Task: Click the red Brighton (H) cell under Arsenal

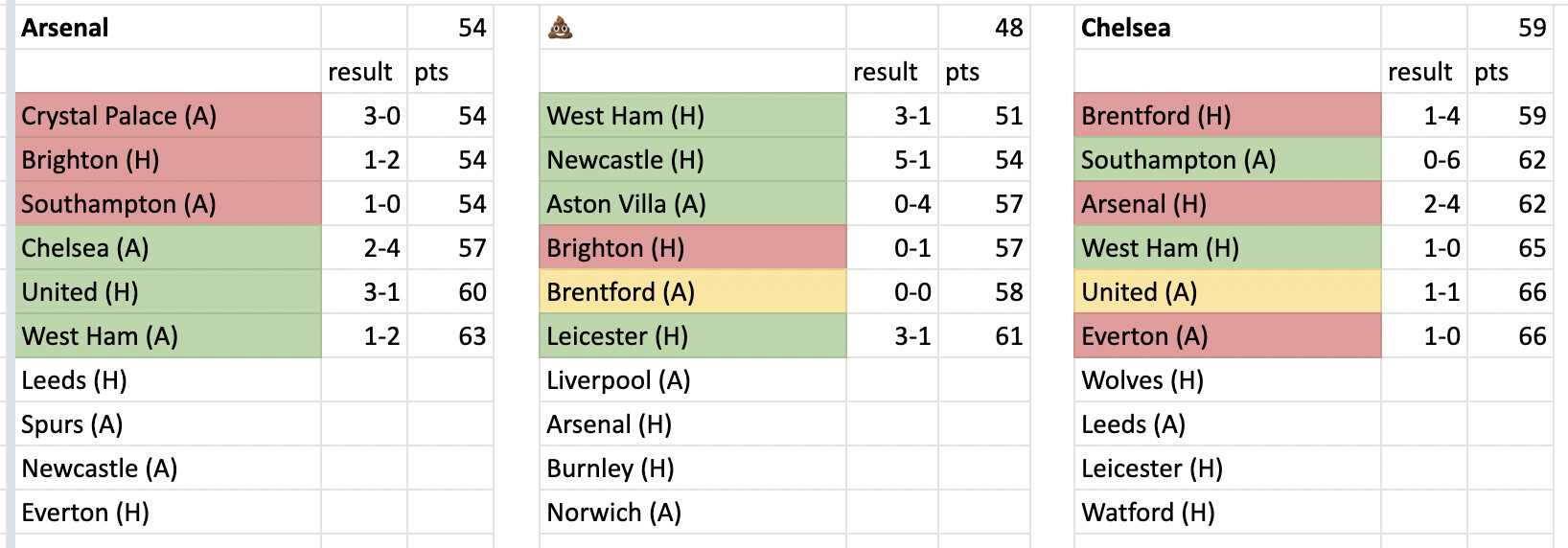Action: [x=168, y=160]
